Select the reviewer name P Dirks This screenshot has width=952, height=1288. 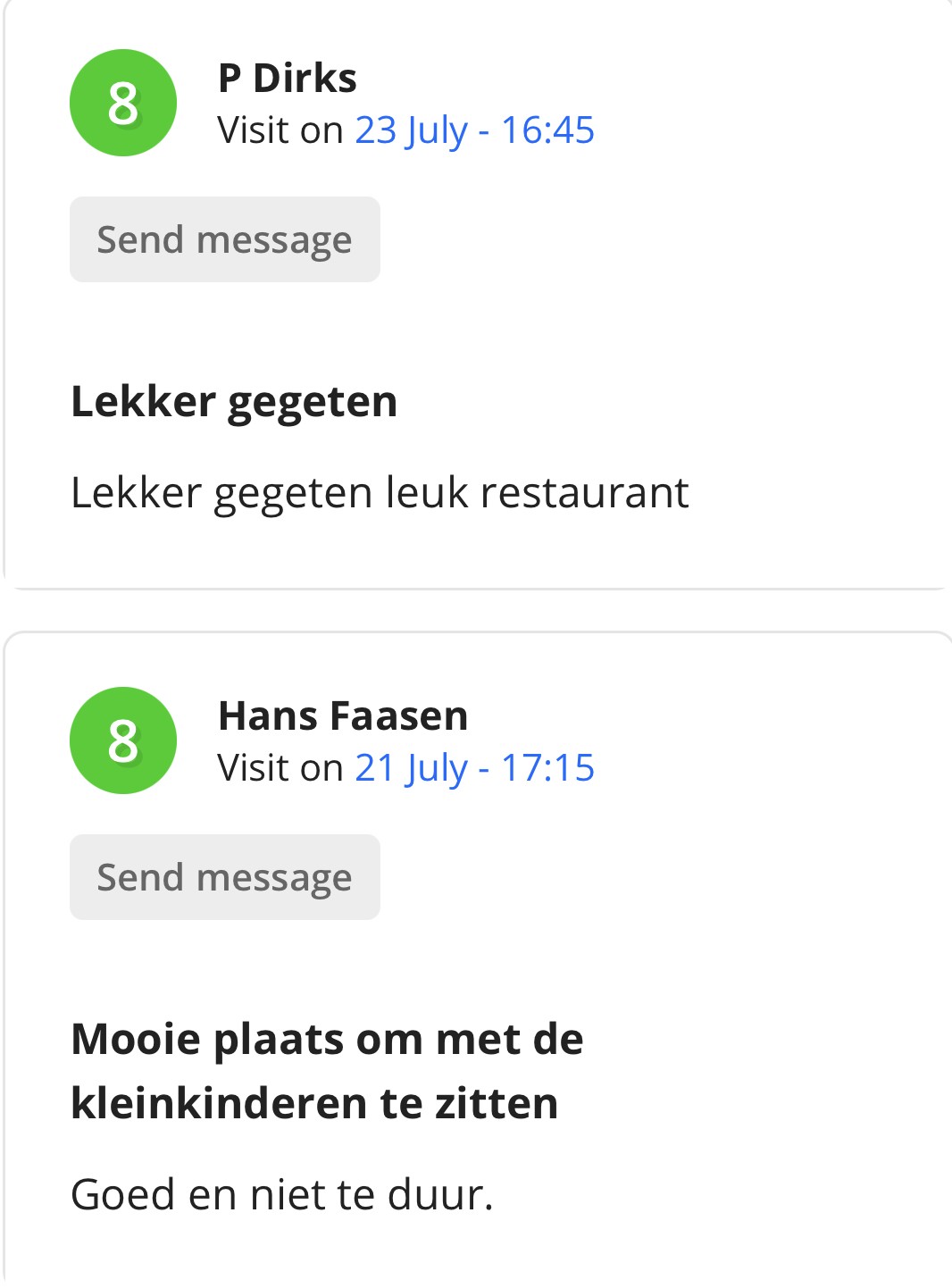pos(288,79)
